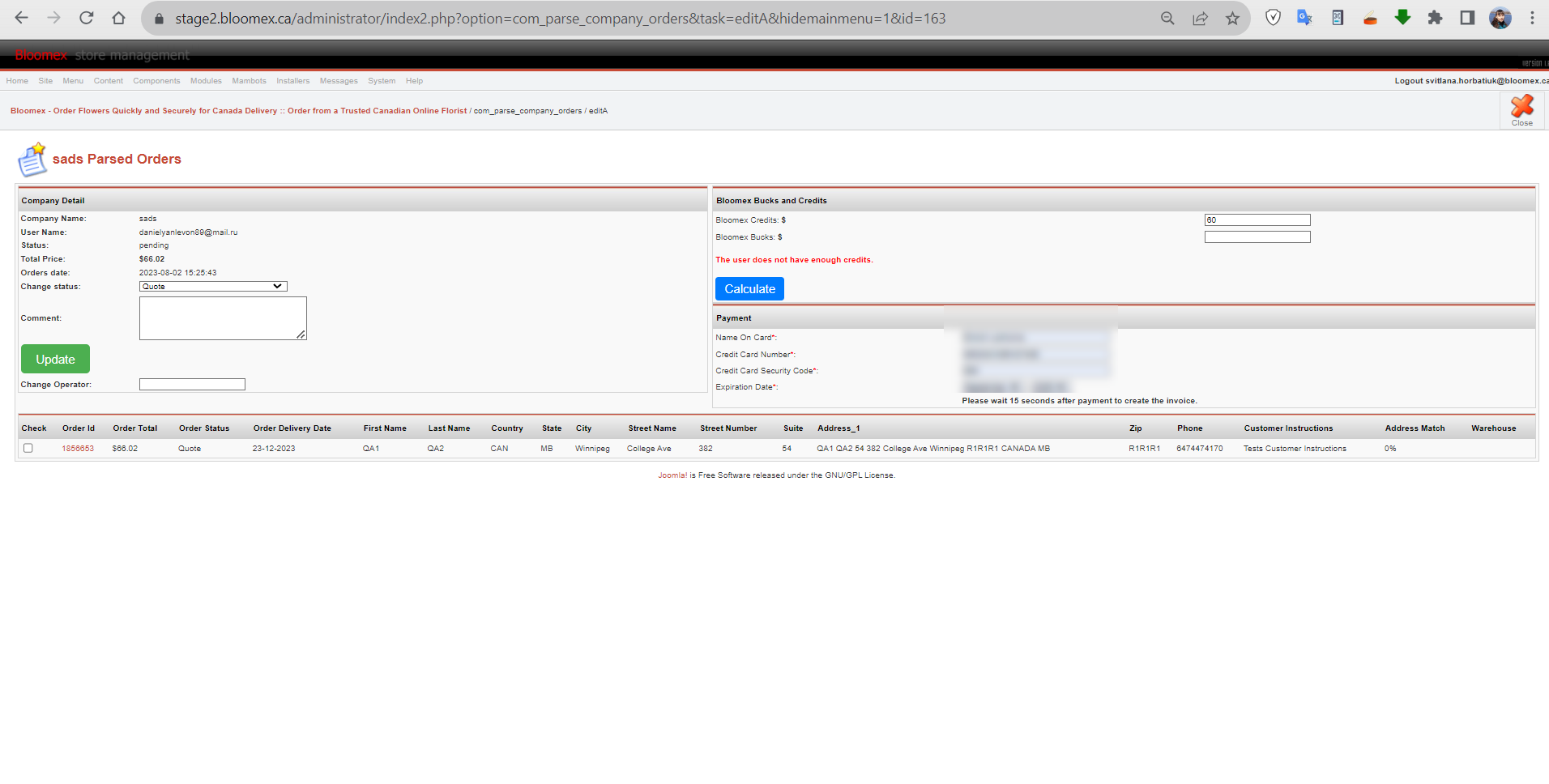Click the Google Translate extension icon

[x=1304, y=18]
